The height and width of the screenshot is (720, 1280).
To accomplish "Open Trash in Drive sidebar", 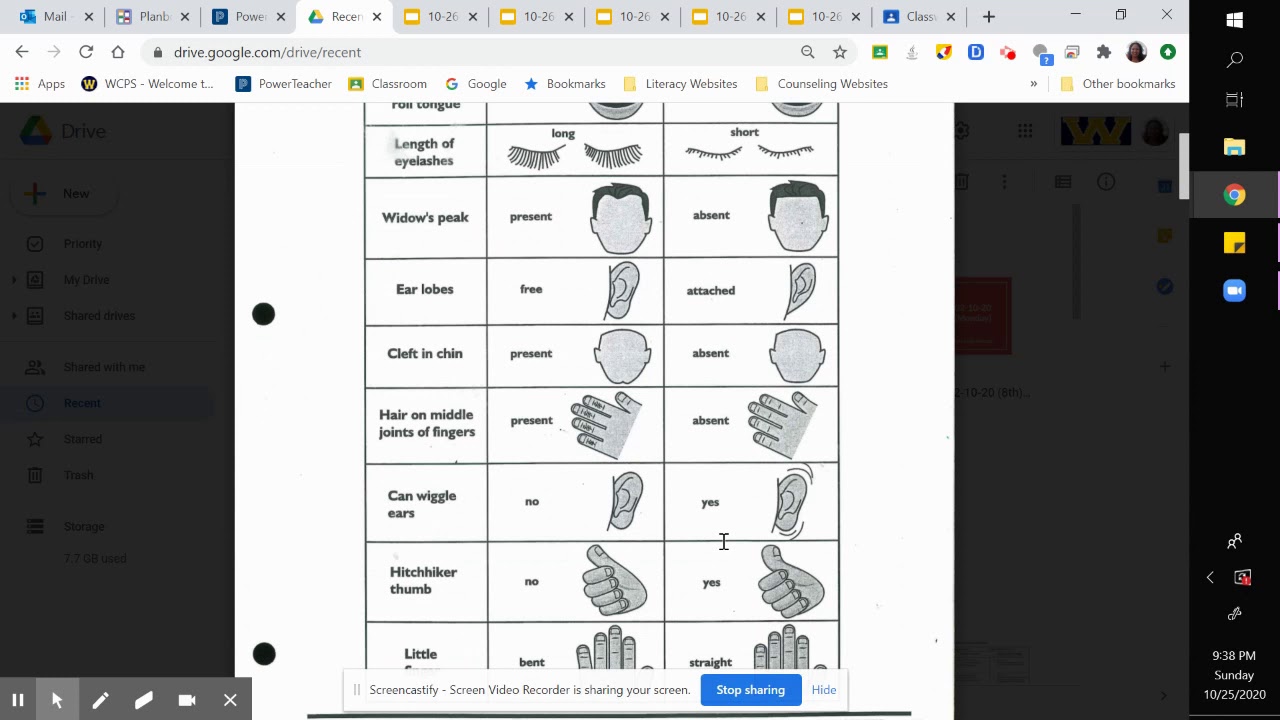I will click(x=78, y=475).
